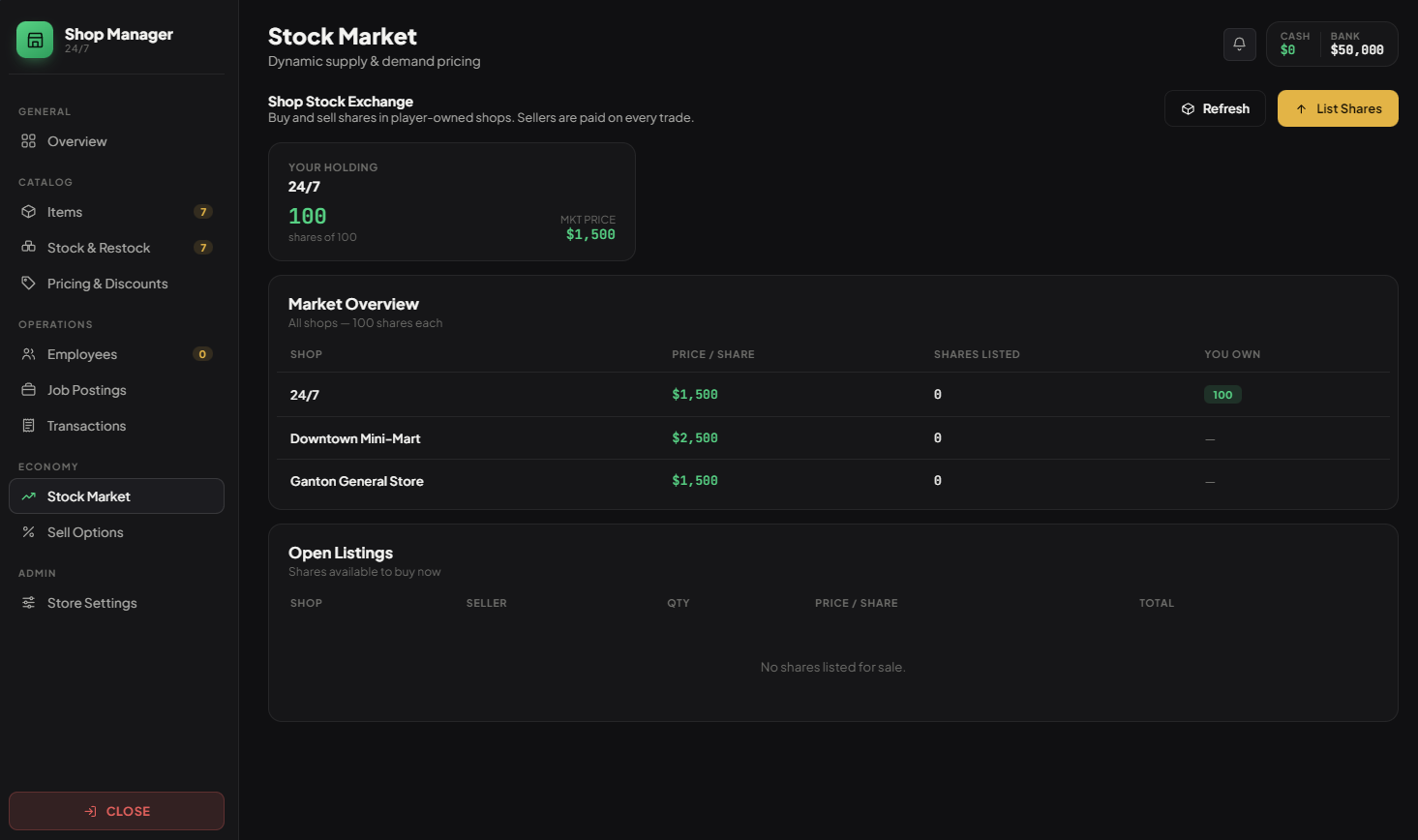This screenshot has width=1418, height=840.
Task: Click the Stock & Restock badge showing 7
Action: (202, 248)
